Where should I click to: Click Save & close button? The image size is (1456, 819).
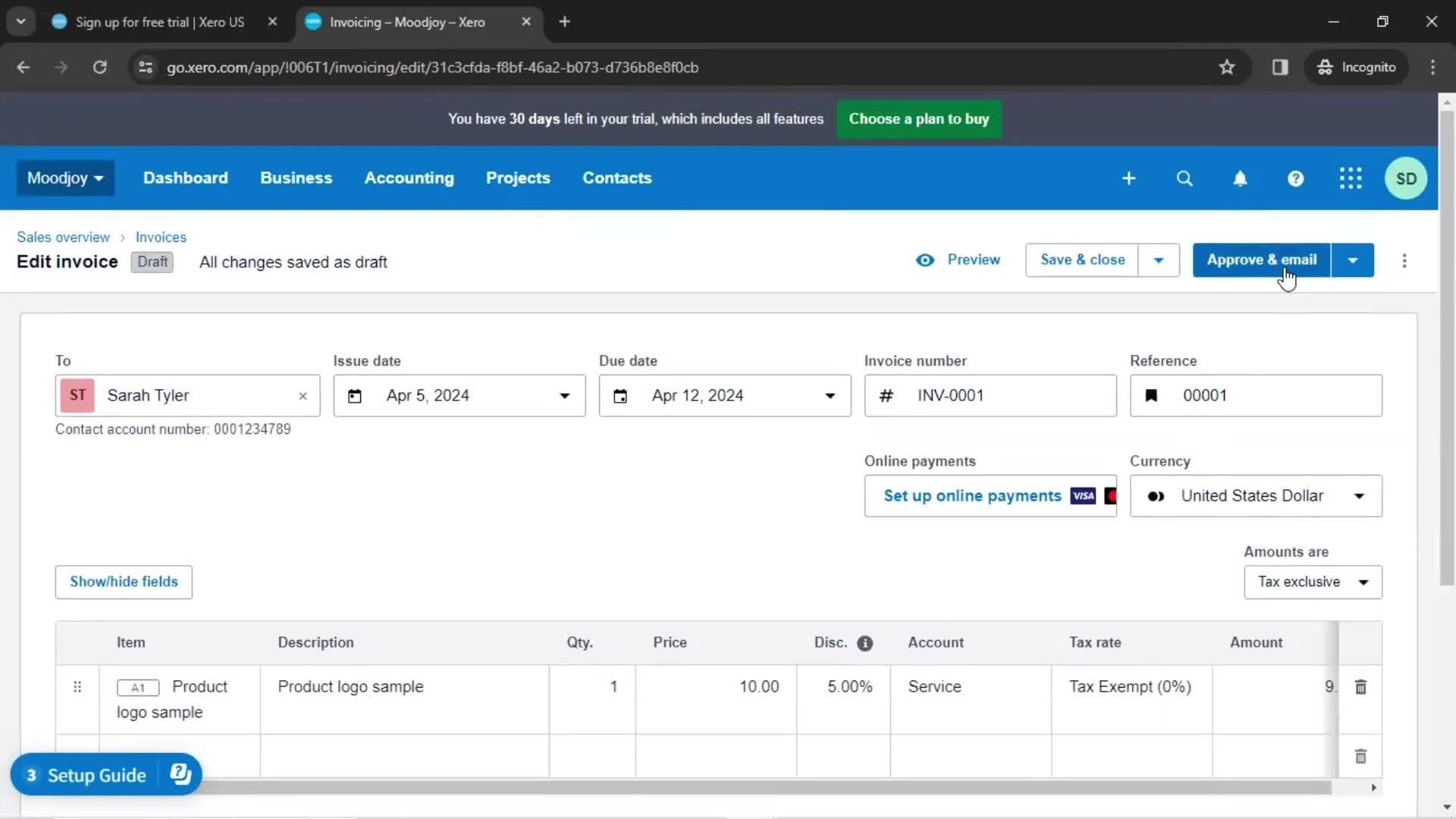click(1082, 260)
